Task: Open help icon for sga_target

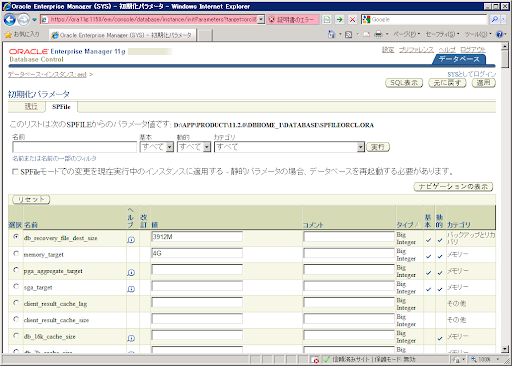Action: click(131, 289)
